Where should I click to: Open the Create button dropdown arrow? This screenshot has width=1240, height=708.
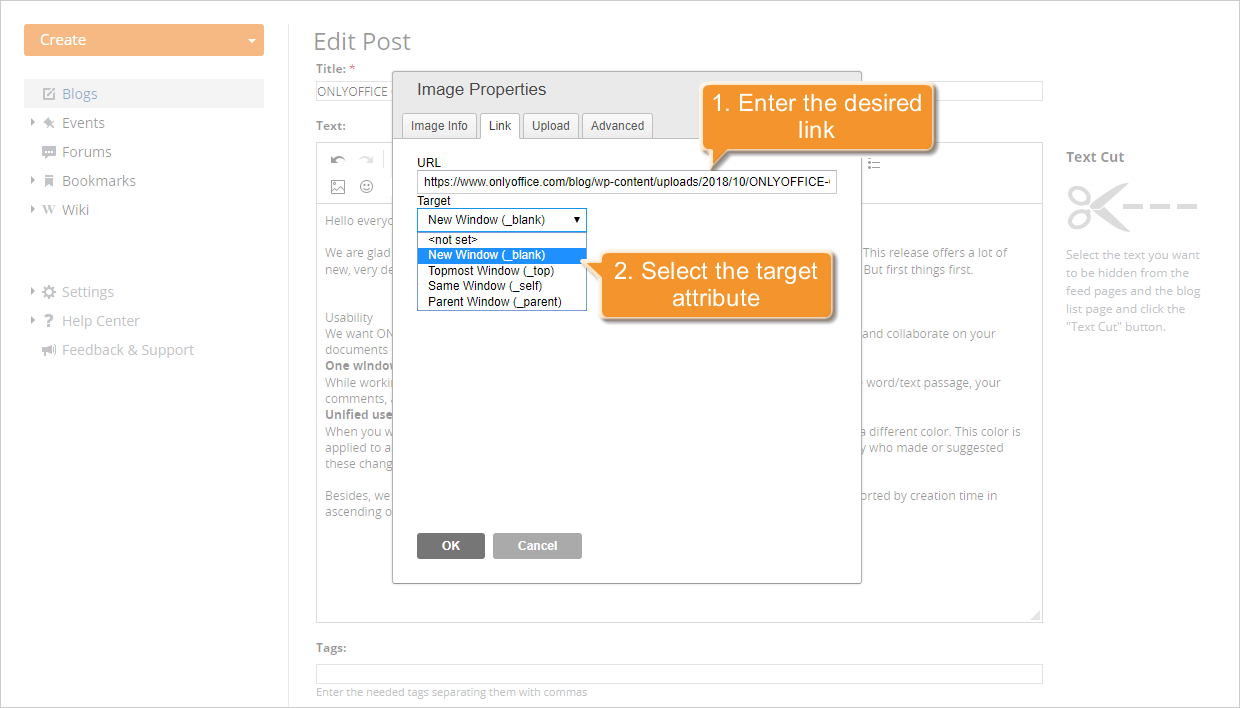251,39
